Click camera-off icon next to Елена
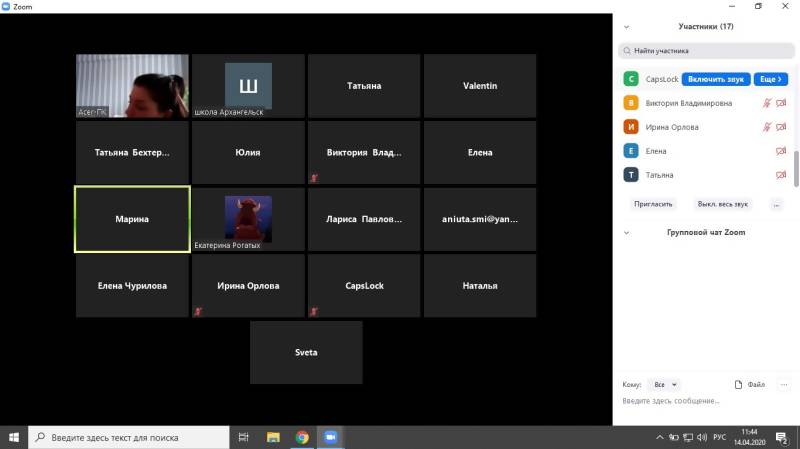The width and height of the screenshot is (800, 449). pos(781,151)
